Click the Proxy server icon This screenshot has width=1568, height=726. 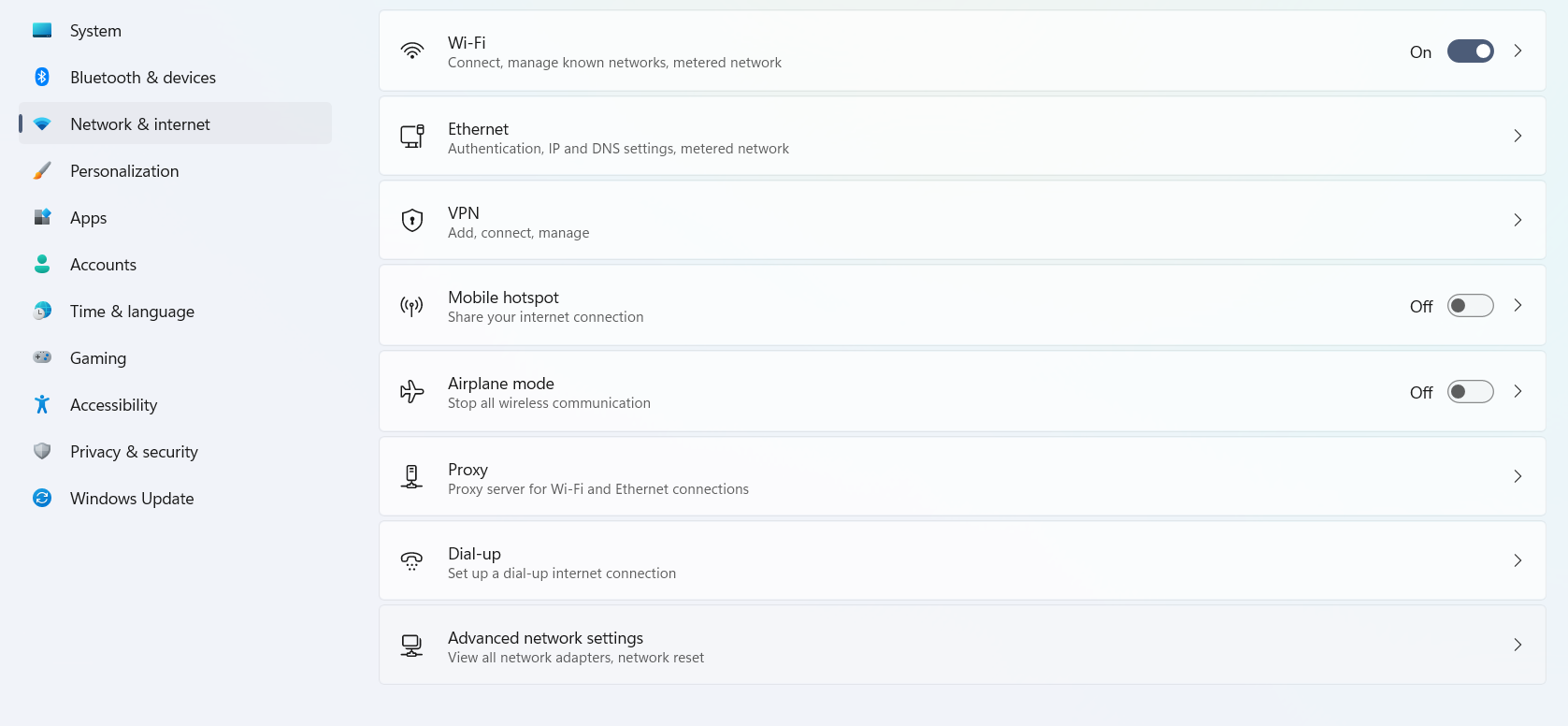click(x=412, y=476)
